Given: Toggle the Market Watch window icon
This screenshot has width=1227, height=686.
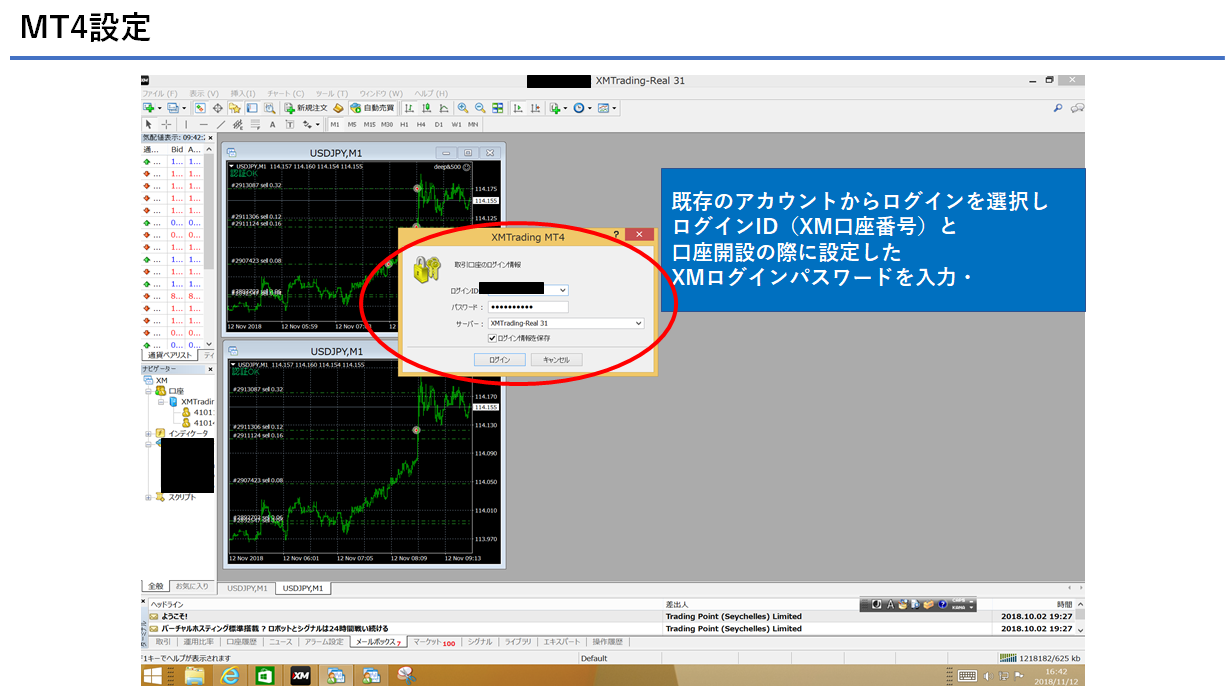Looking at the screenshot, I should [x=200, y=108].
